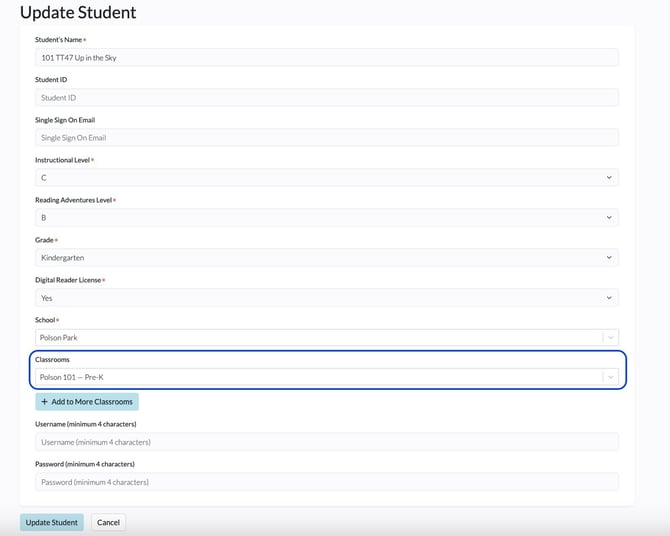Click the Add to More Classrooms button
The height and width of the screenshot is (536, 670).
(87, 402)
